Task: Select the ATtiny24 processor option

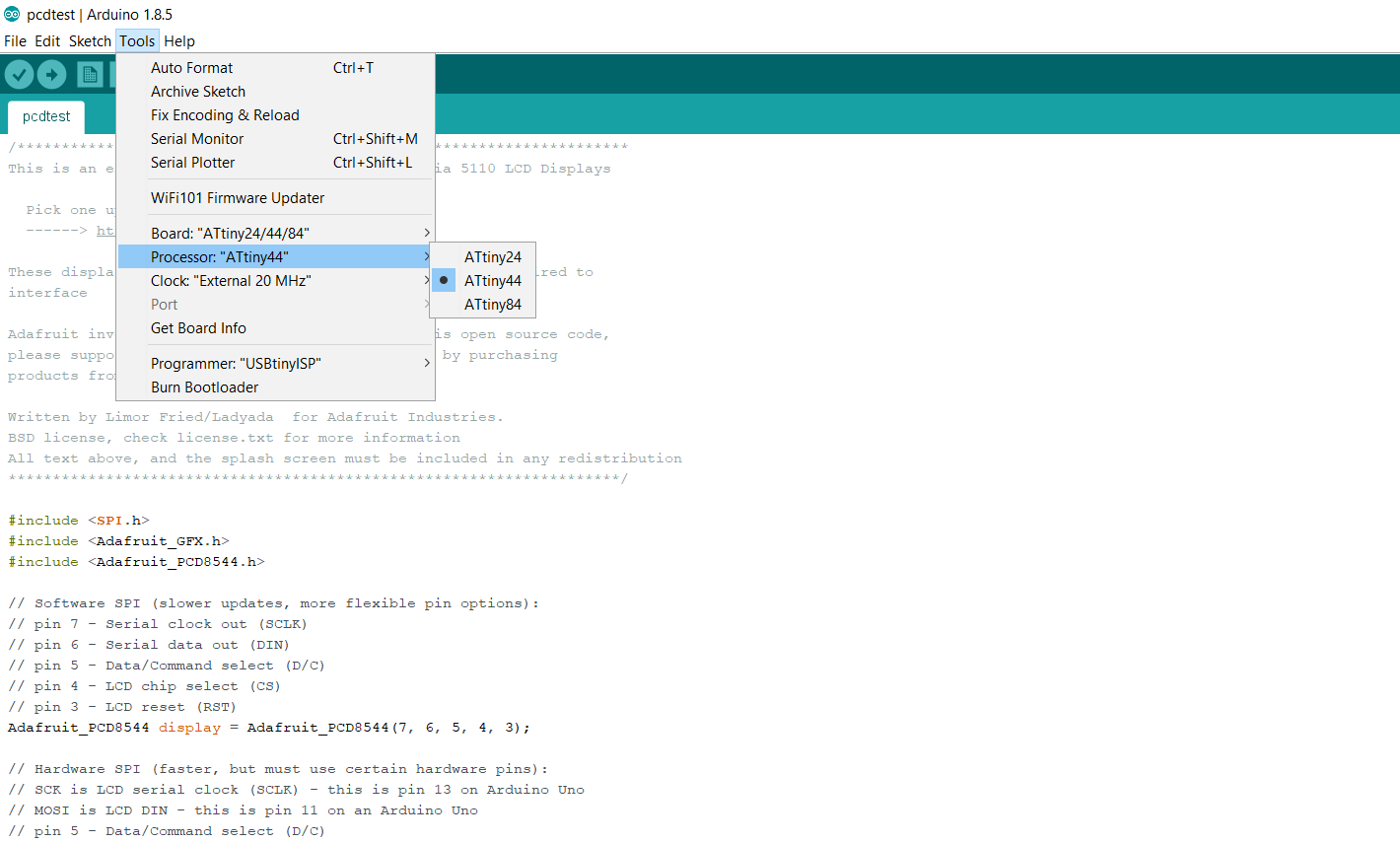Action: tap(483, 257)
